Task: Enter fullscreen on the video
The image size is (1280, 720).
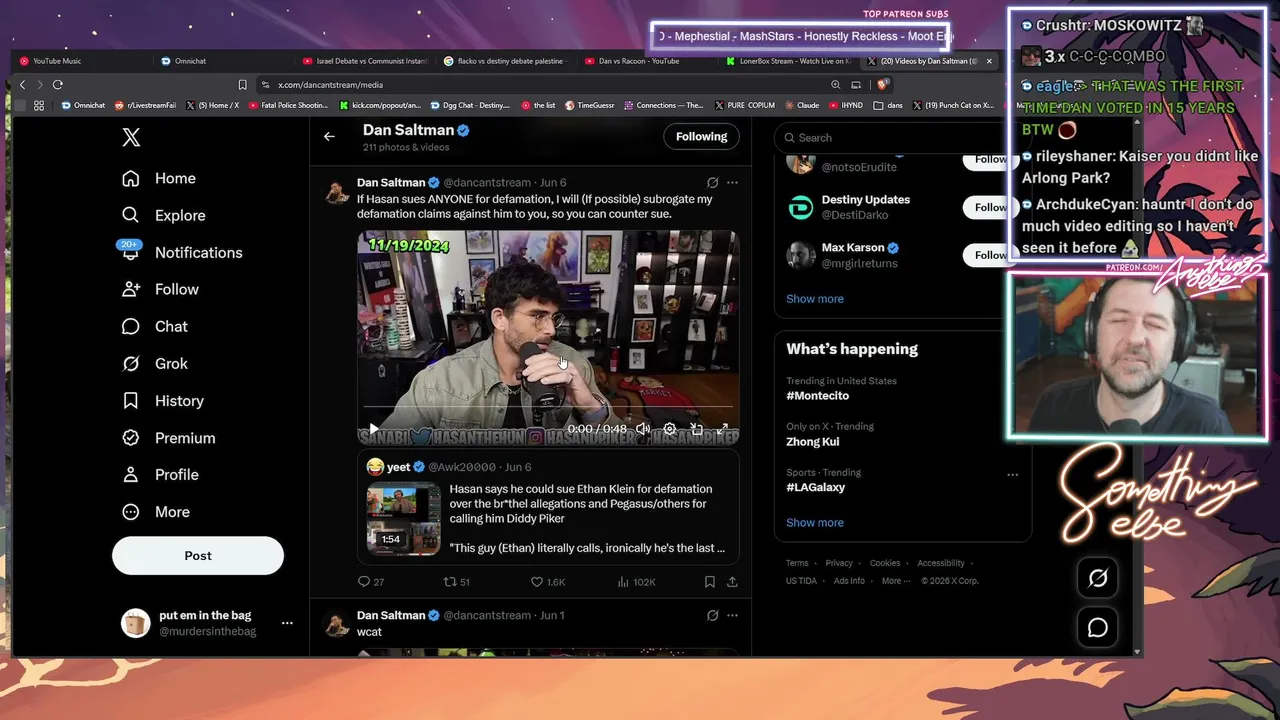Action: pyautogui.click(x=723, y=429)
